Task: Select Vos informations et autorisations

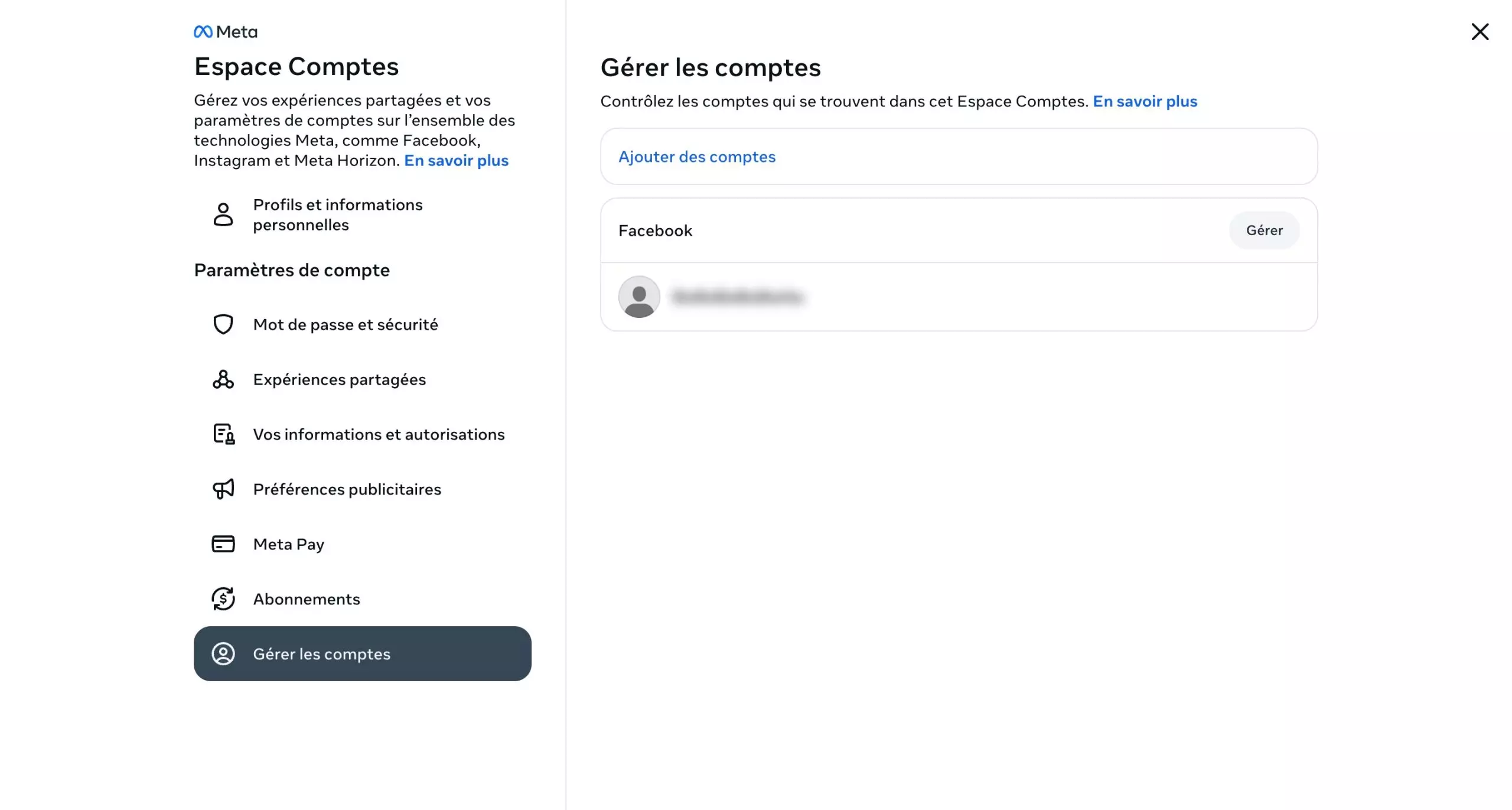Action: [x=379, y=434]
